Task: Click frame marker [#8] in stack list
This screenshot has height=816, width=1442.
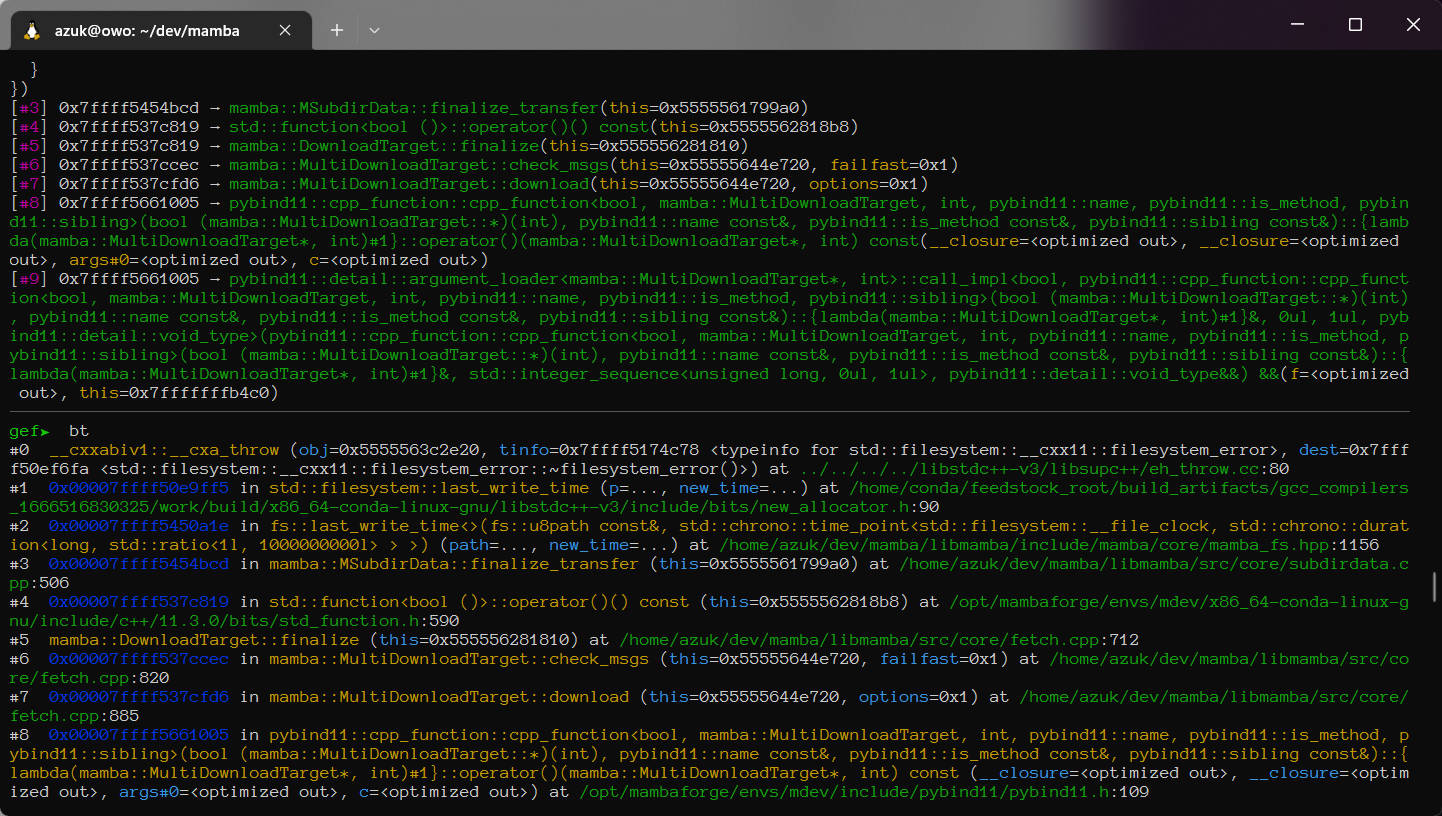Action: (29, 203)
